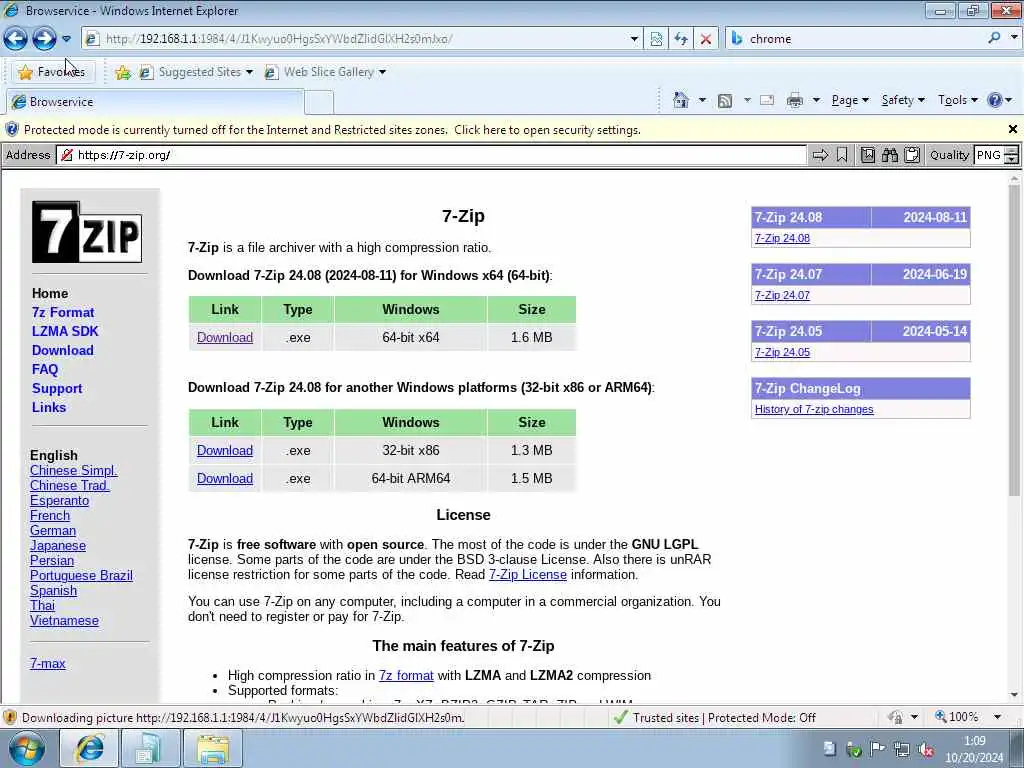Open the 7-Zip License link
This screenshot has height=768, width=1024.
(x=528, y=575)
